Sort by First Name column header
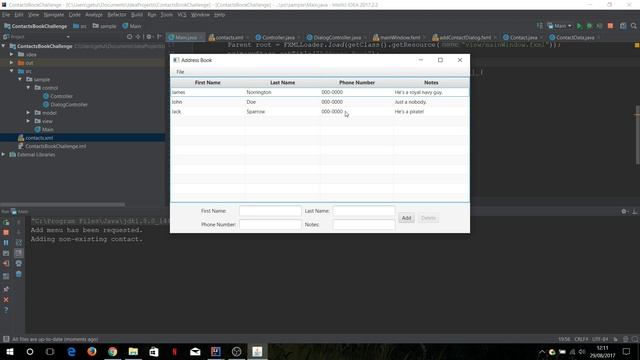Screen dimensions: 640x360 pyautogui.click(x=207, y=82)
